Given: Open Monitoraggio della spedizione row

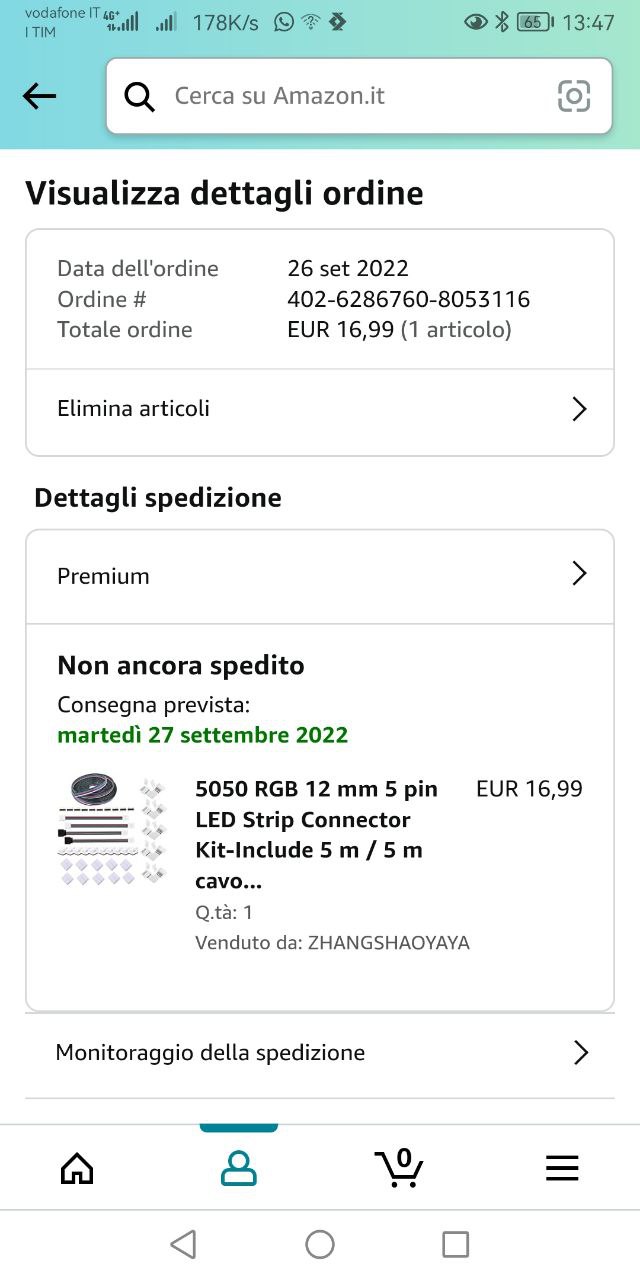Looking at the screenshot, I should pyautogui.click(x=210, y=1053).
